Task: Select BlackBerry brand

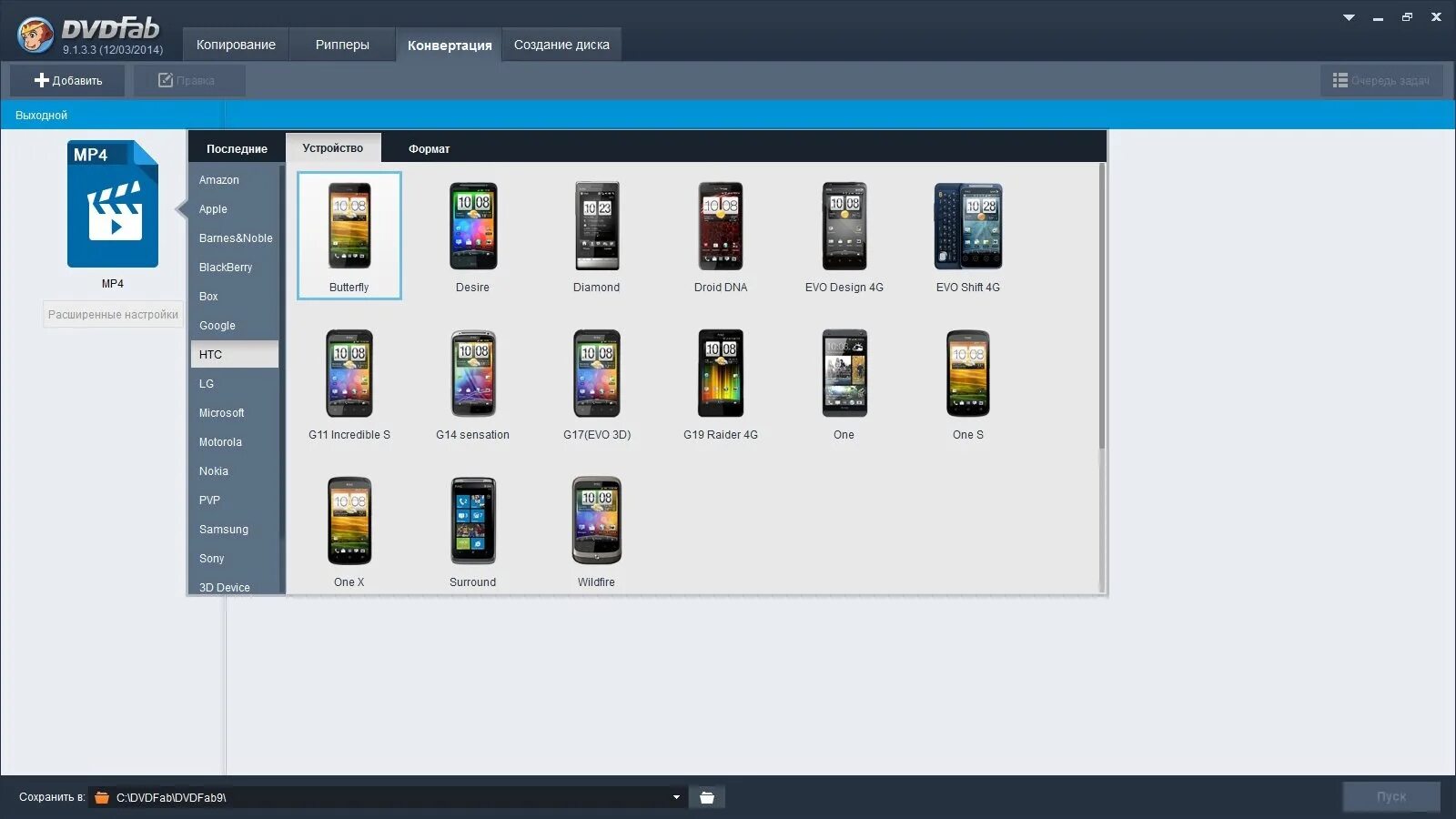Action: (235, 268)
